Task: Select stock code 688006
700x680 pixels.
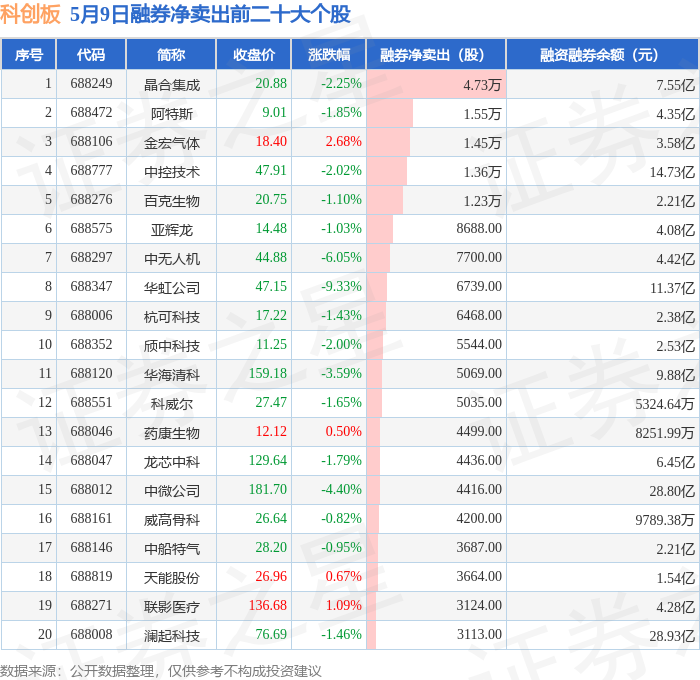Action: point(91,316)
